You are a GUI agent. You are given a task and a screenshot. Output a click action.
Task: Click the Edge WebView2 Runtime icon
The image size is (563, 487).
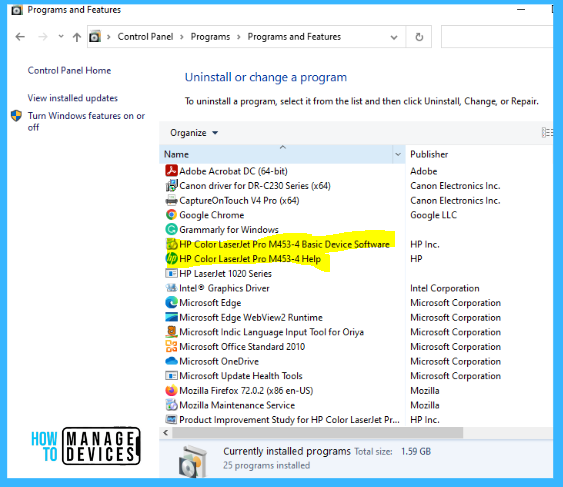(x=171, y=317)
